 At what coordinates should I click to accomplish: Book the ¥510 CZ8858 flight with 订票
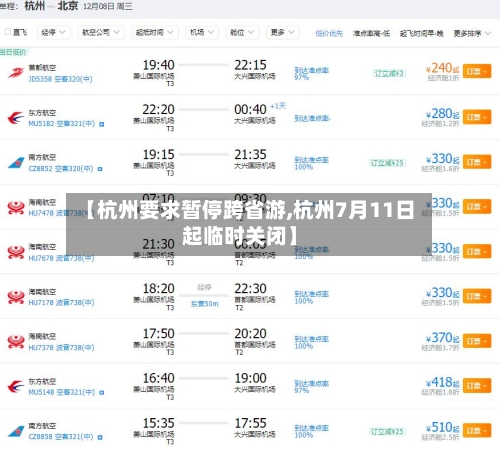[477, 431]
